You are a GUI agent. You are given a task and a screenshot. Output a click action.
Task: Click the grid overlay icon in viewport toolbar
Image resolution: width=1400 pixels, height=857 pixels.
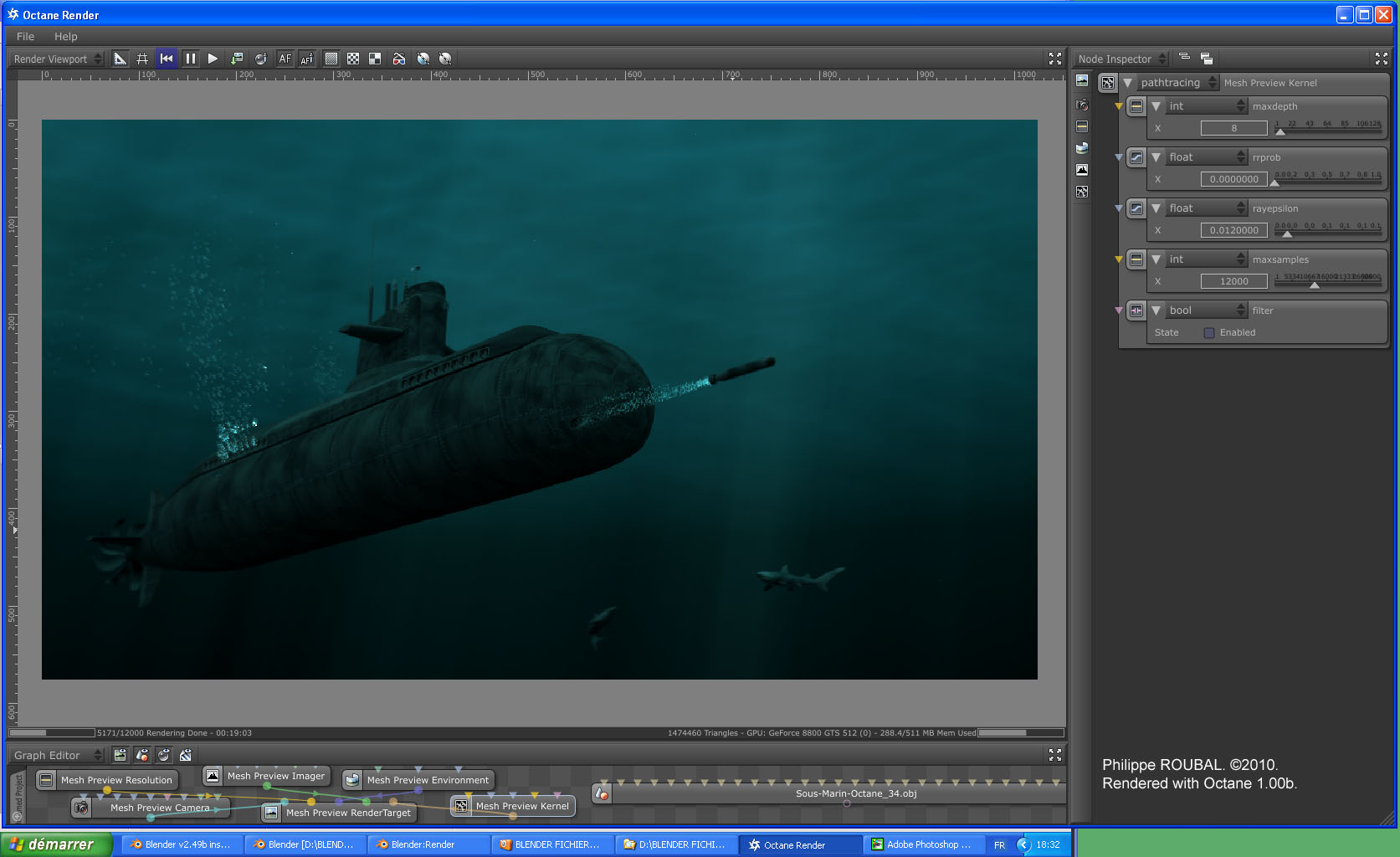click(142, 59)
